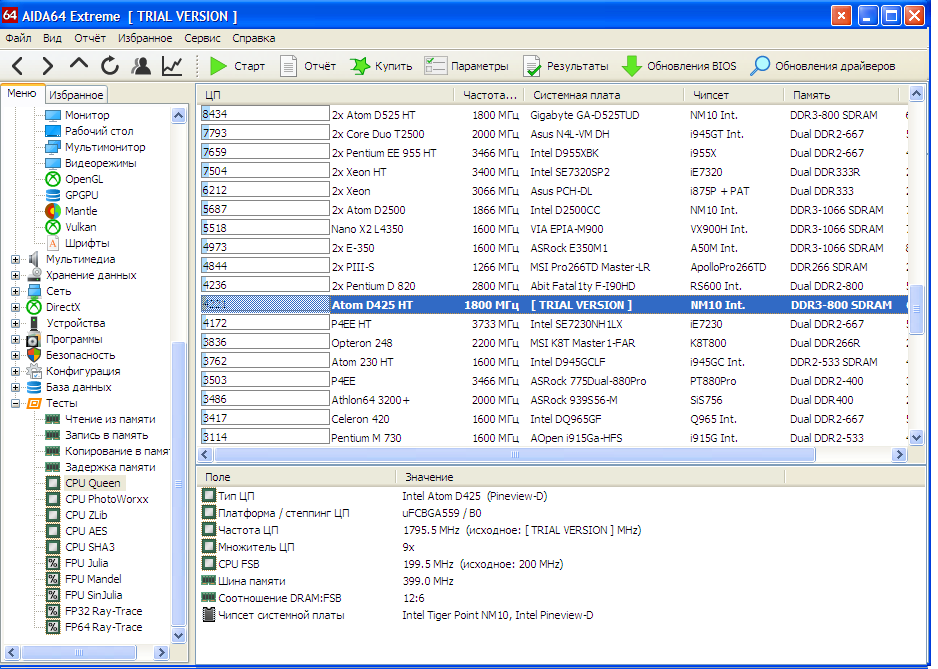Start the benchmark with green Старт arrow
The image size is (938, 669).
pos(237,66)
